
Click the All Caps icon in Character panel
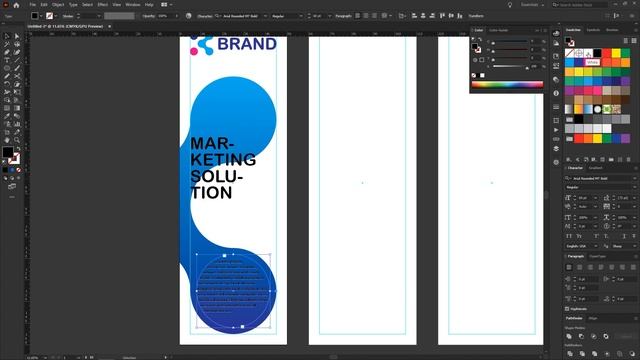[x=569, y=236]
